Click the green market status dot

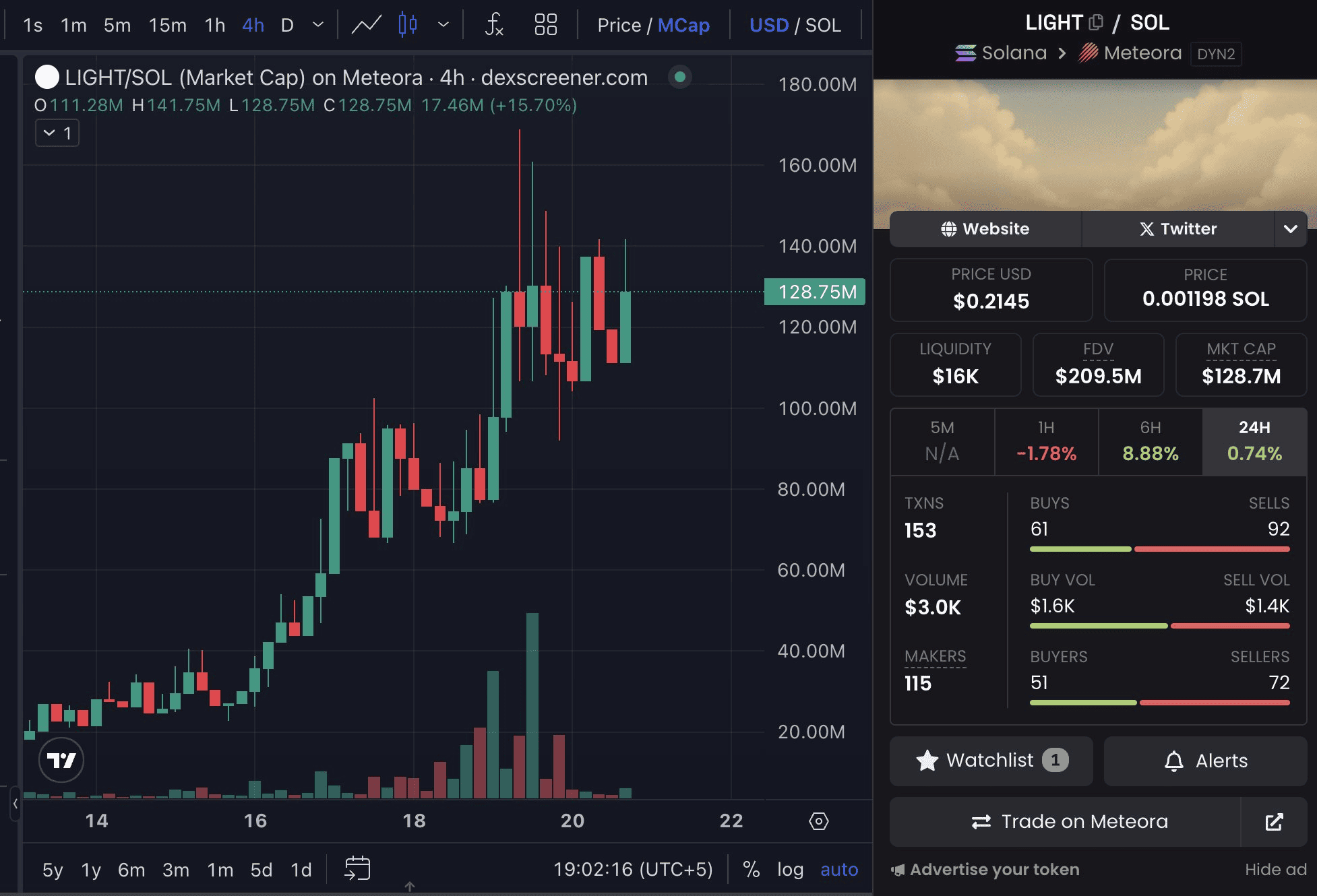680,77
